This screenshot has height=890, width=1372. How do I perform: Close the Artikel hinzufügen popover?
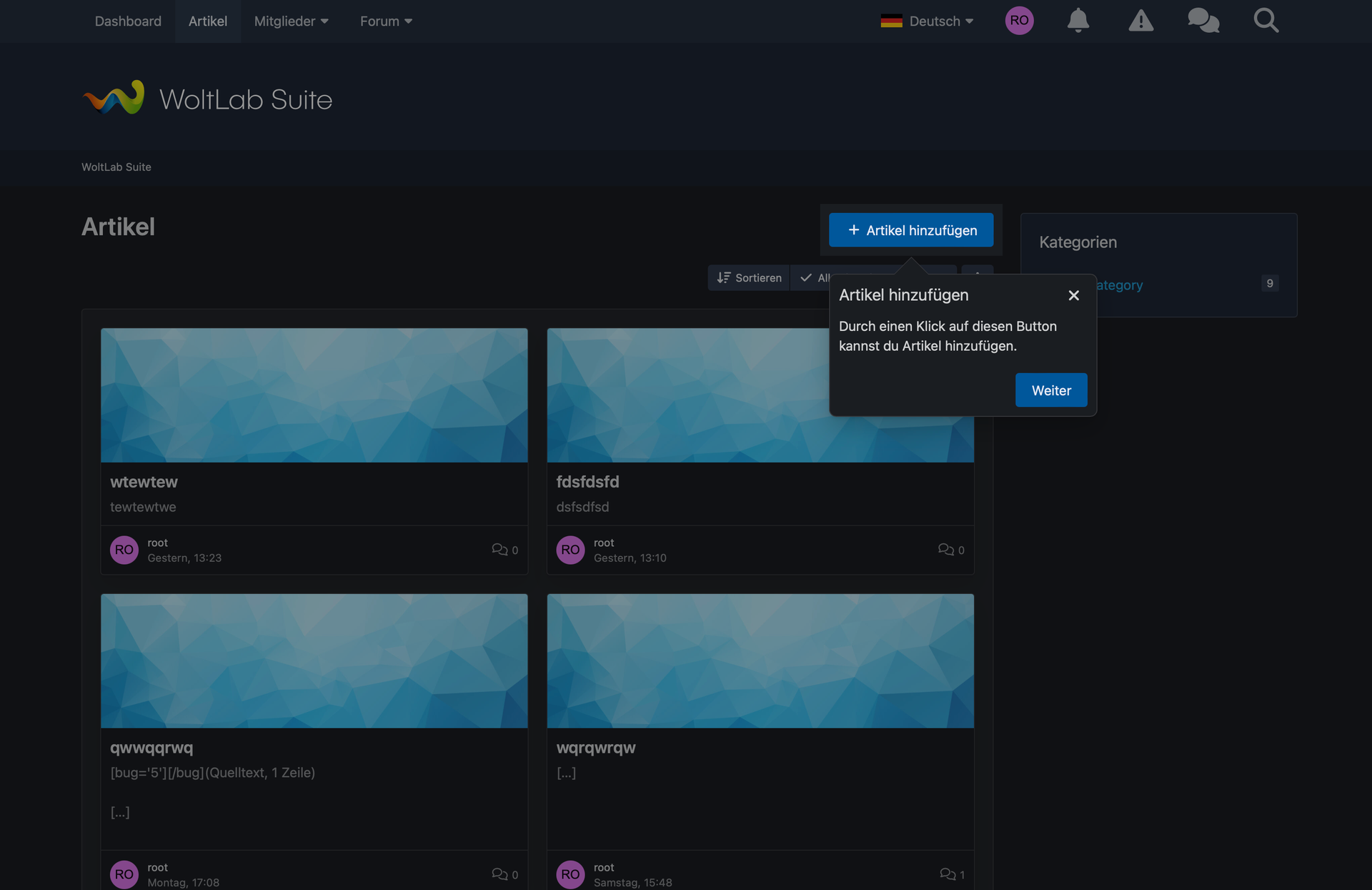1073,295
